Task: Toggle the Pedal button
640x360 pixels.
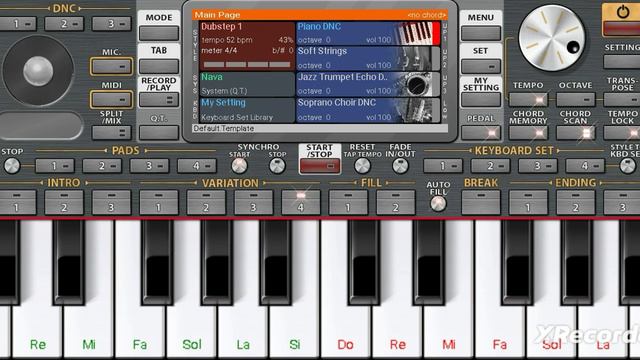Action: point(481,133)
